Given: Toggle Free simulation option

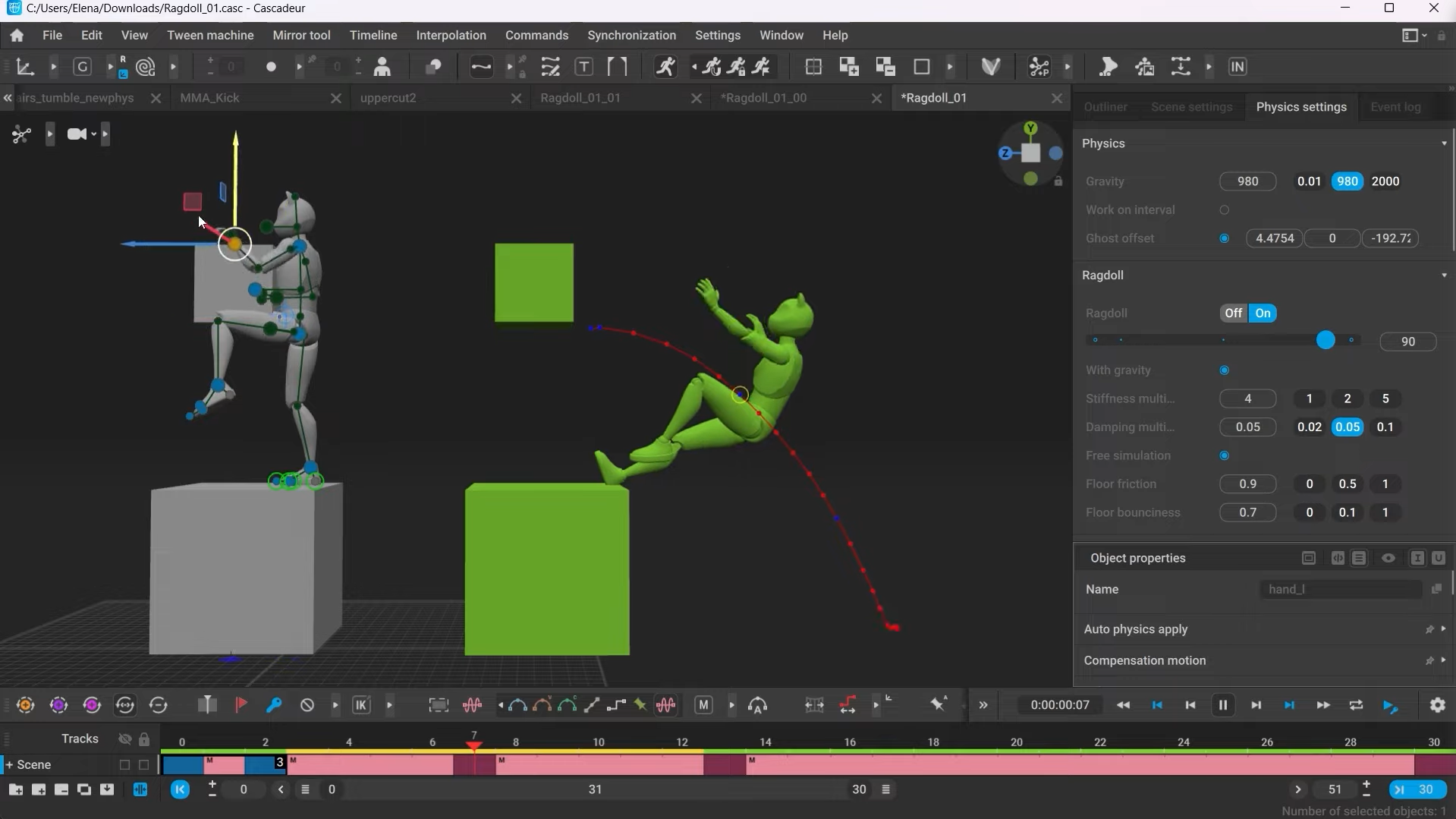Looking at the screenshot, I should [1224, 455].
